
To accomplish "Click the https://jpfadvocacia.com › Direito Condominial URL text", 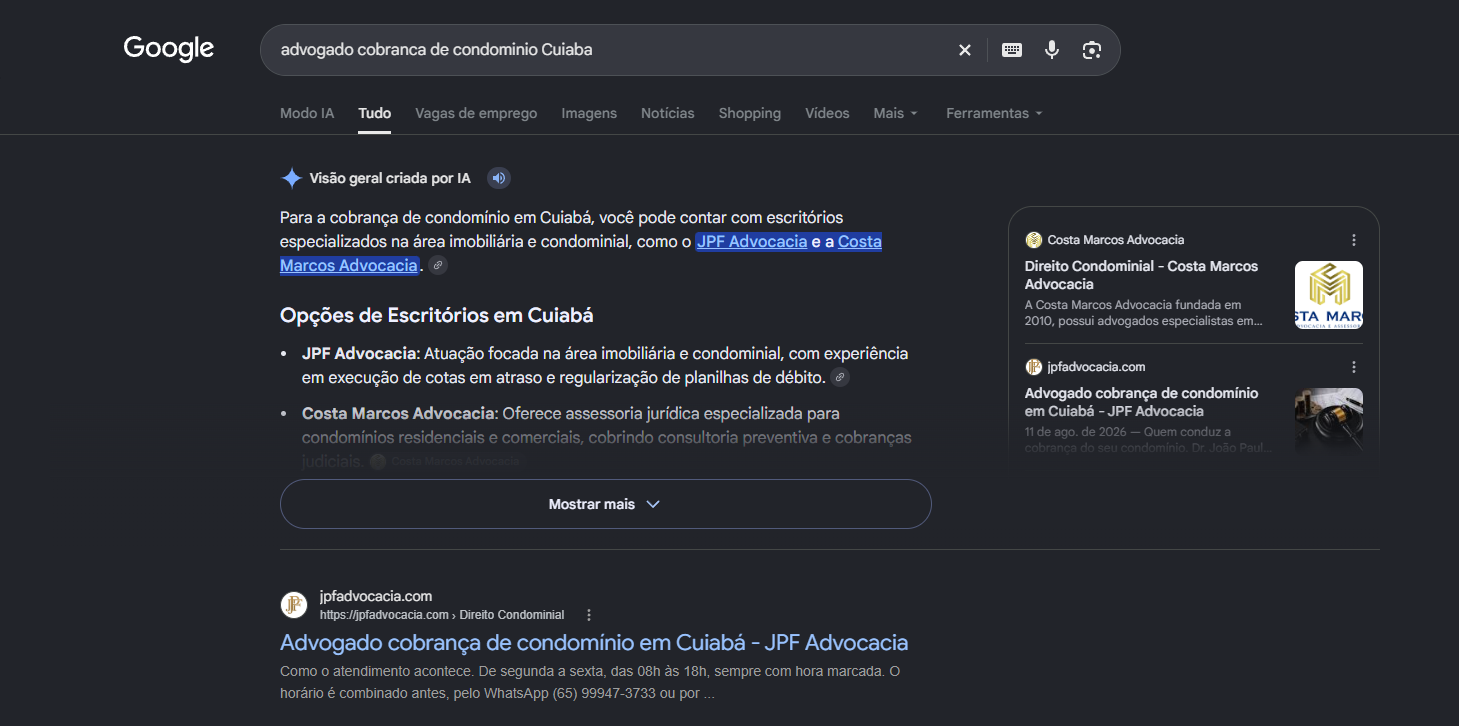I will [442, 615].
